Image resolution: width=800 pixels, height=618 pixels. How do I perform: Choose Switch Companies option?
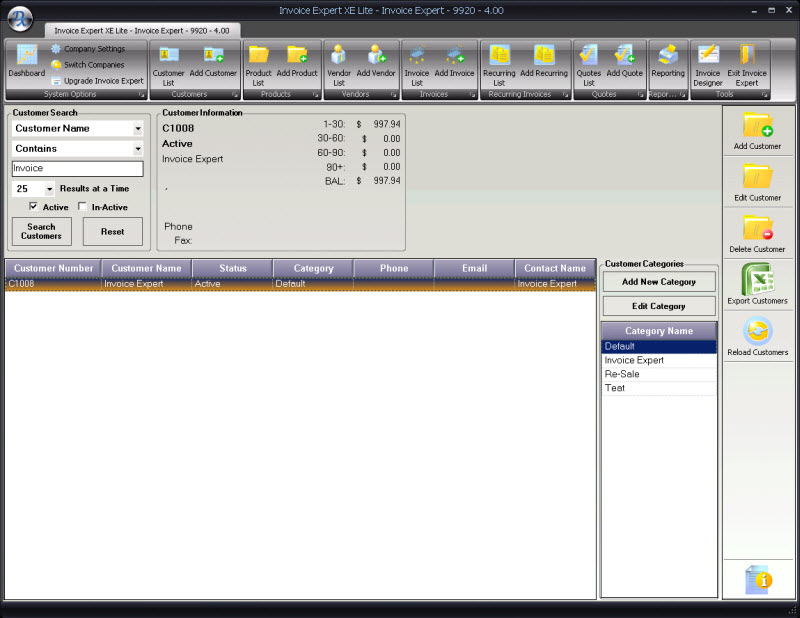tap(88, 65)
